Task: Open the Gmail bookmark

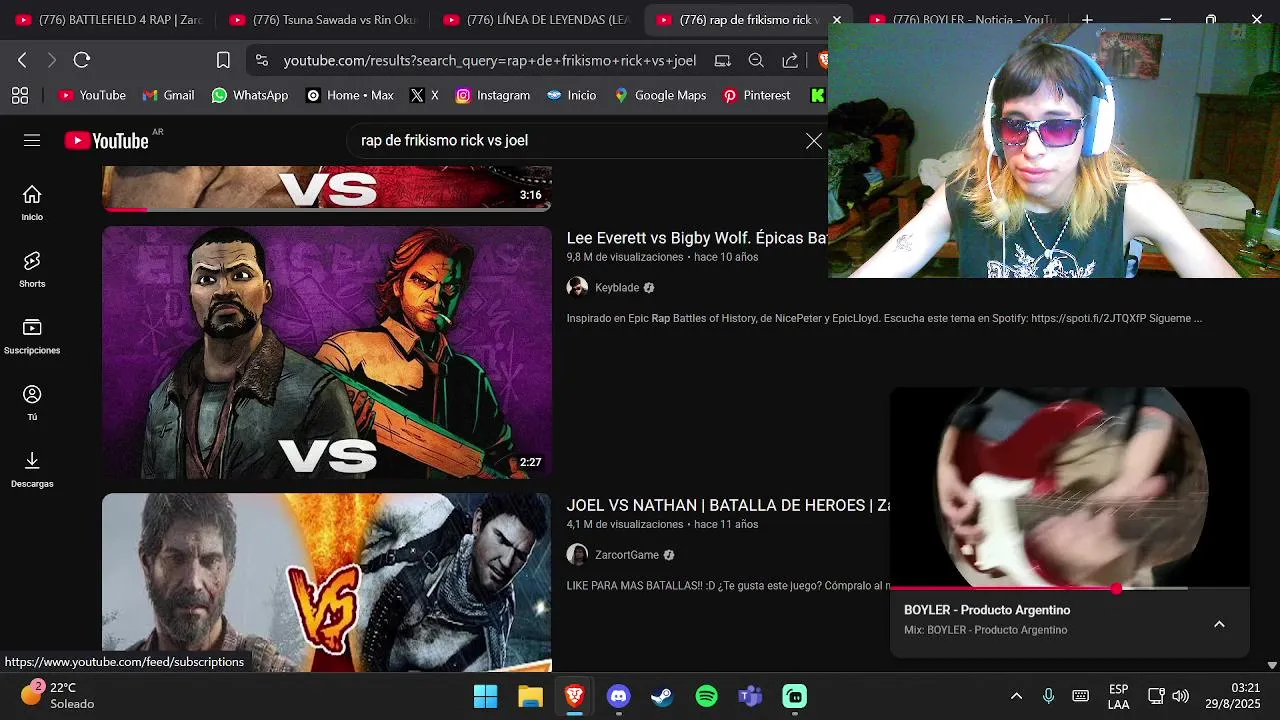Action: (x=168, y=95)
